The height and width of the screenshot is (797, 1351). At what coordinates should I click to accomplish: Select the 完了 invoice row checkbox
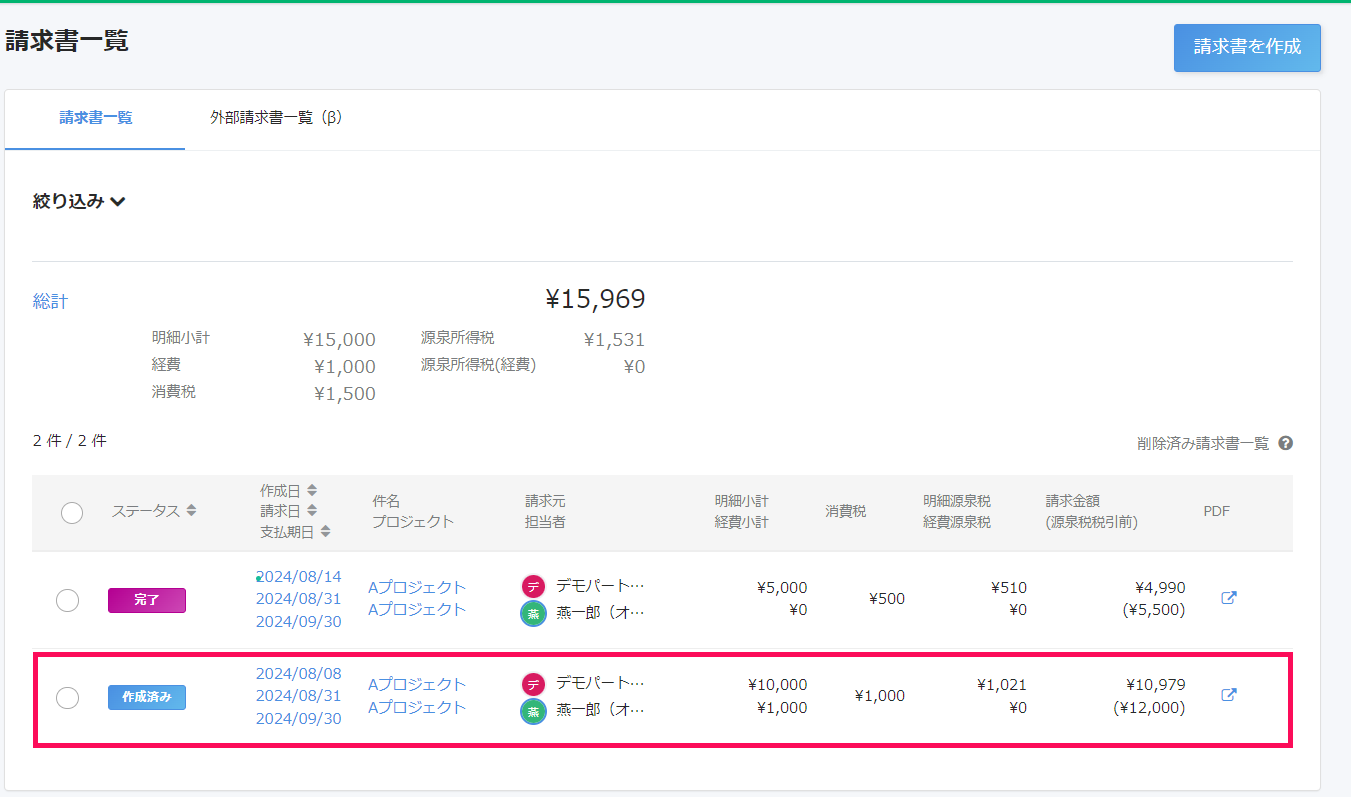(68, 601)
